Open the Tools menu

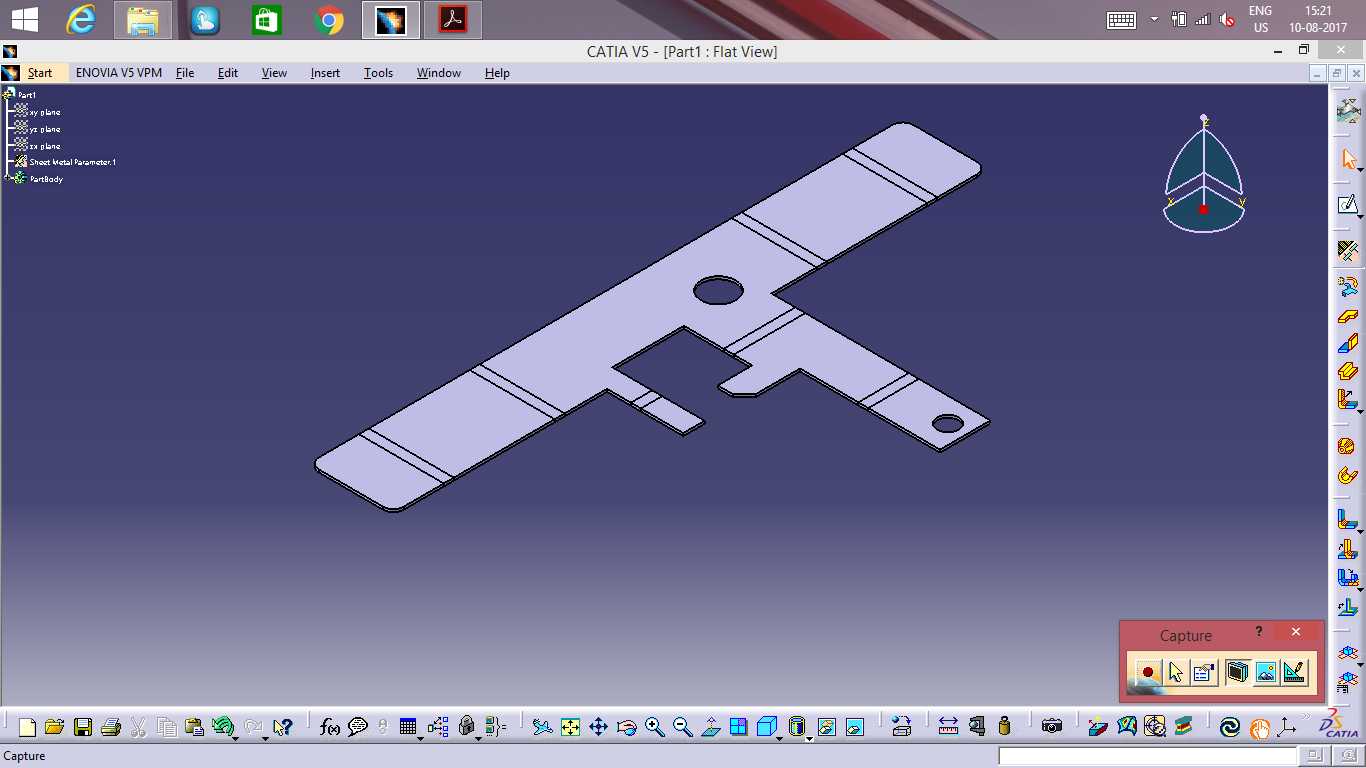click(x=378, y=73)
